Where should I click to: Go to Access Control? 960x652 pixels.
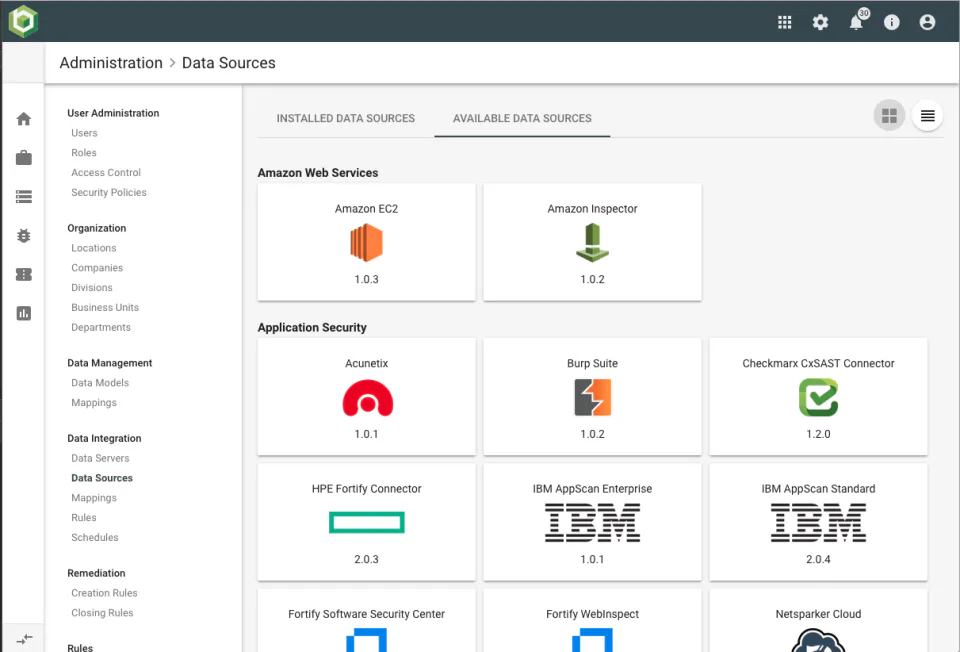[x=106, y=173]
